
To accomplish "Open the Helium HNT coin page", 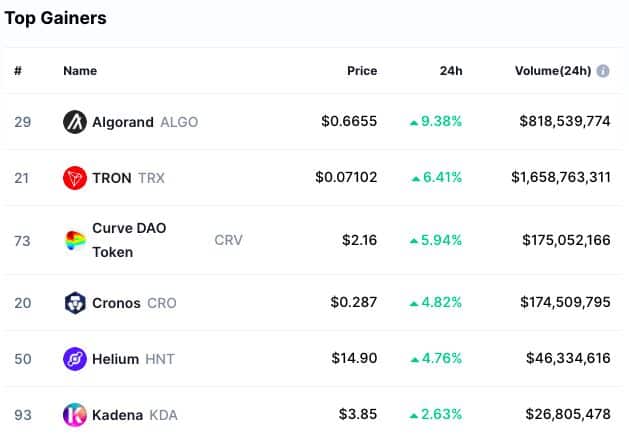I will [x=115, y=358].
